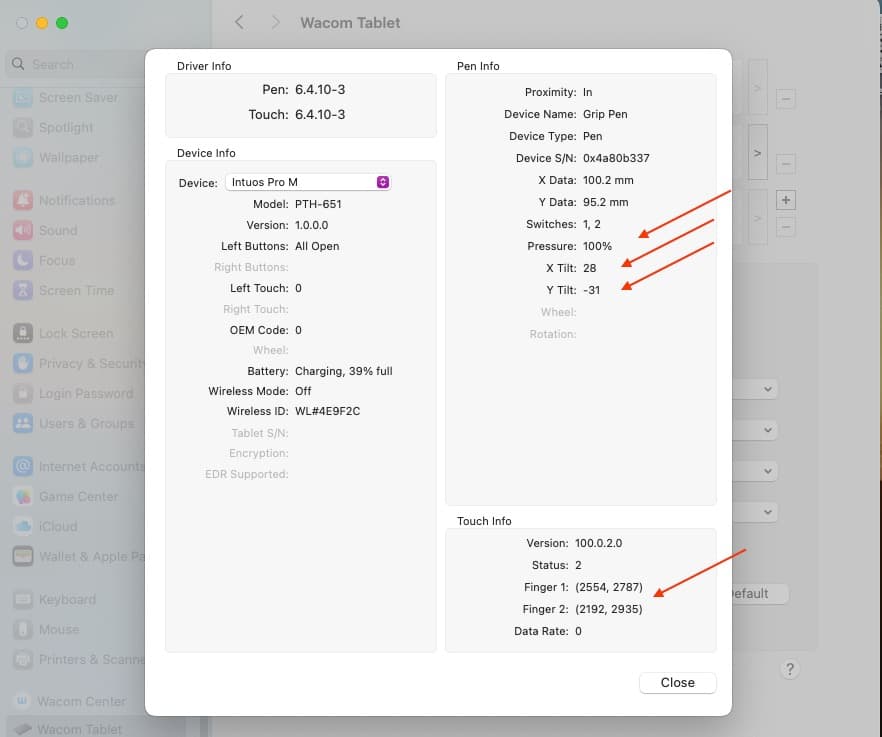Screen dimensions: 882x737
Task: Open Wacom Center in the sidebar
Action: click(x=80, y=701)
